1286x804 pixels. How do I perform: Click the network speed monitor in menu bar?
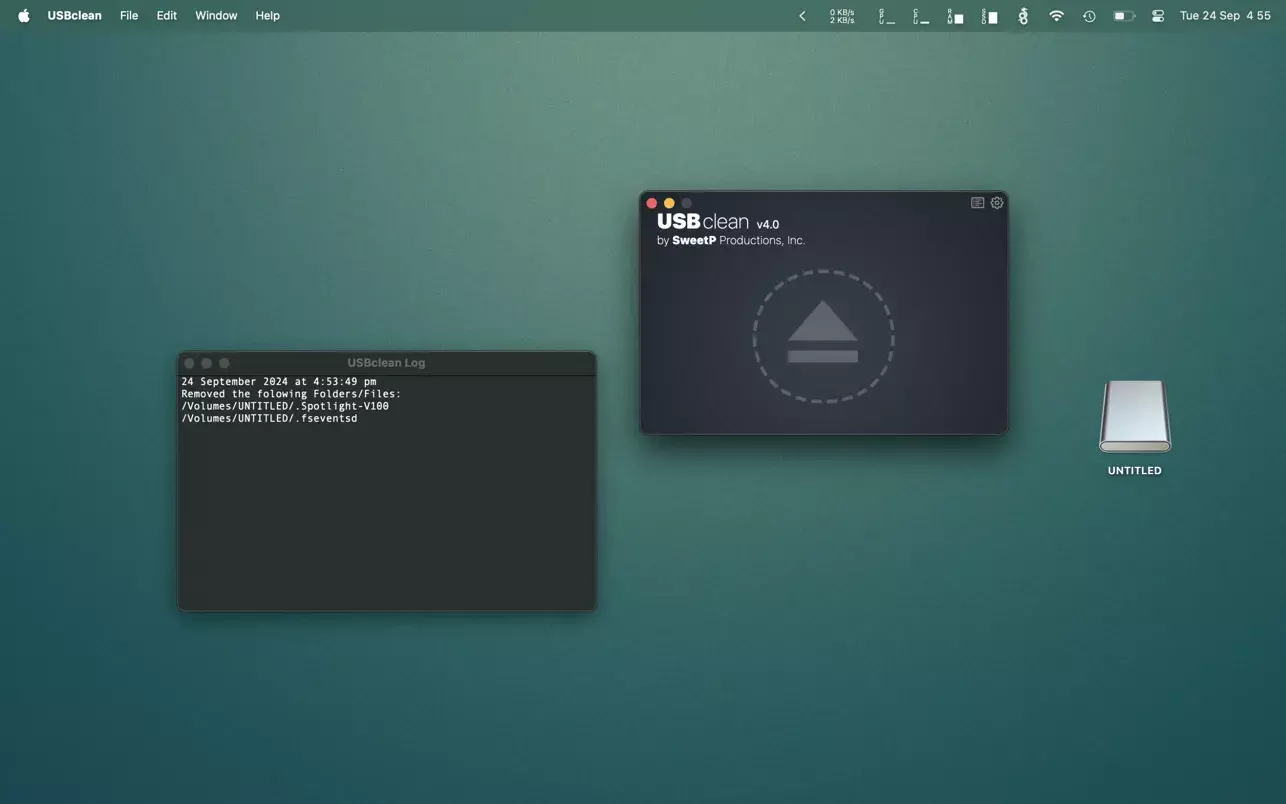pyautogui.click(x=842, y=16)
